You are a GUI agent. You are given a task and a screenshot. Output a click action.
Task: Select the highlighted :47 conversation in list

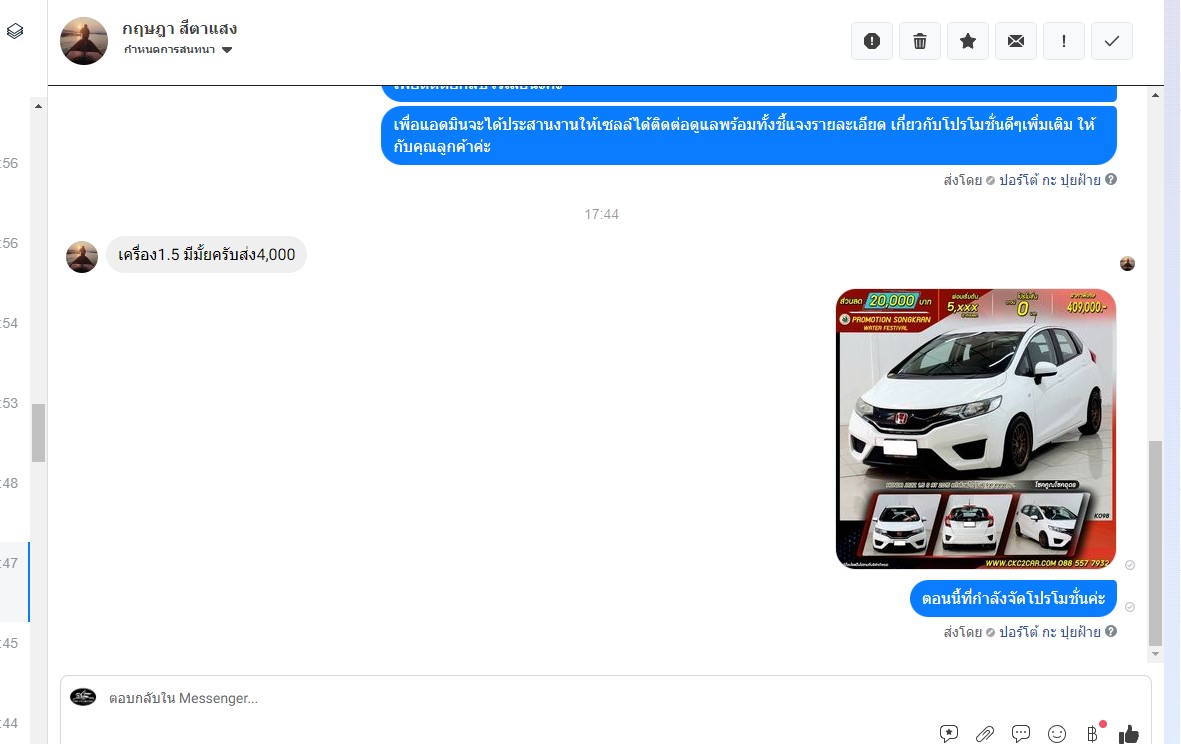click(14, 582)
